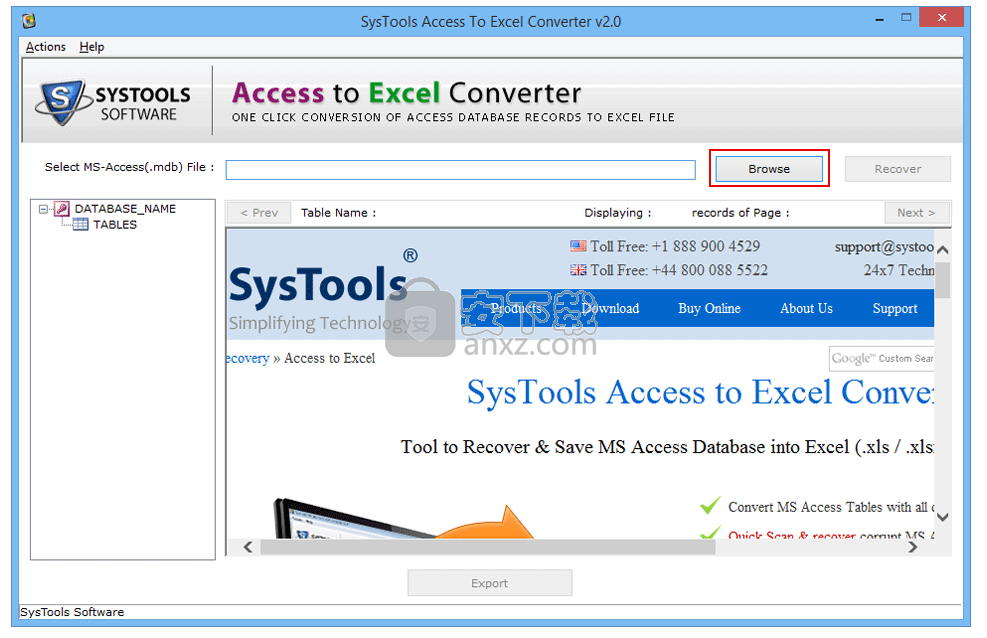
Task: Close the Access To Excel Converter window
Action: click(x=941, y=18)
